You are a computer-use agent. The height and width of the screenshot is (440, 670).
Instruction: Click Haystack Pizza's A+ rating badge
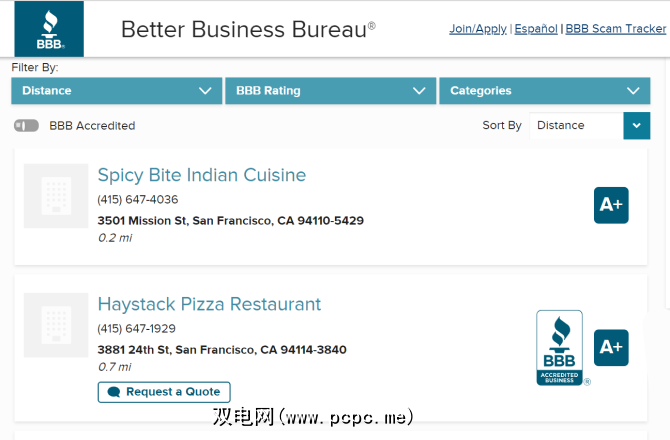(x=611, y=348)
